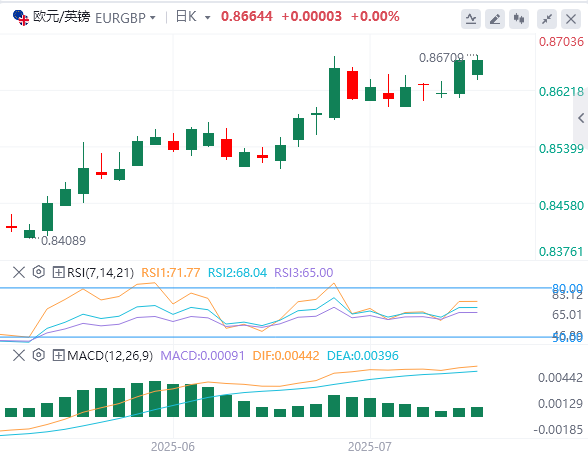Open the indicator line chart icon
The image size is (588, 459).
(x=471, y=19)
